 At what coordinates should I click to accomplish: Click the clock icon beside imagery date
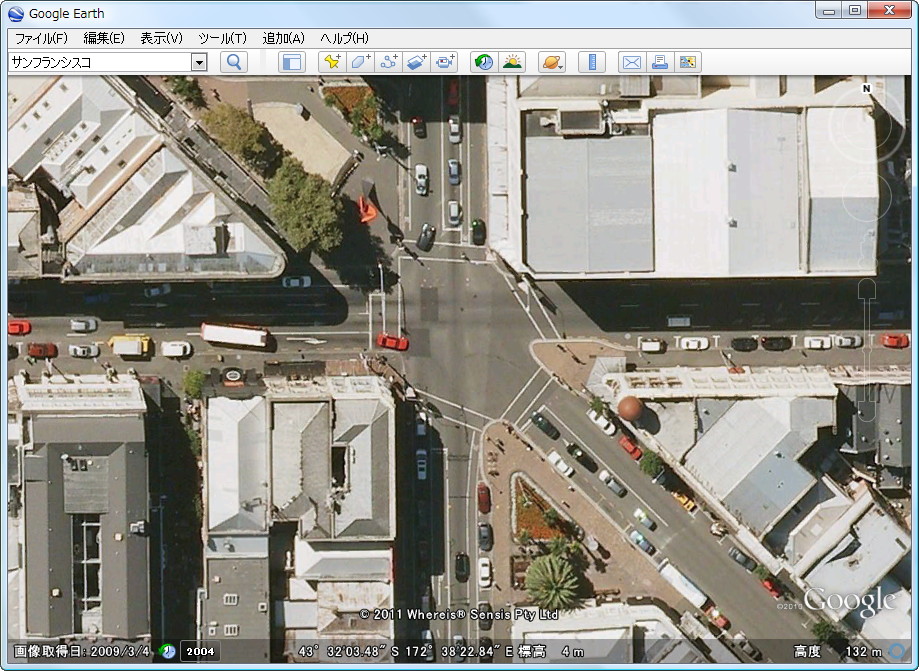(x=168, y=651)
